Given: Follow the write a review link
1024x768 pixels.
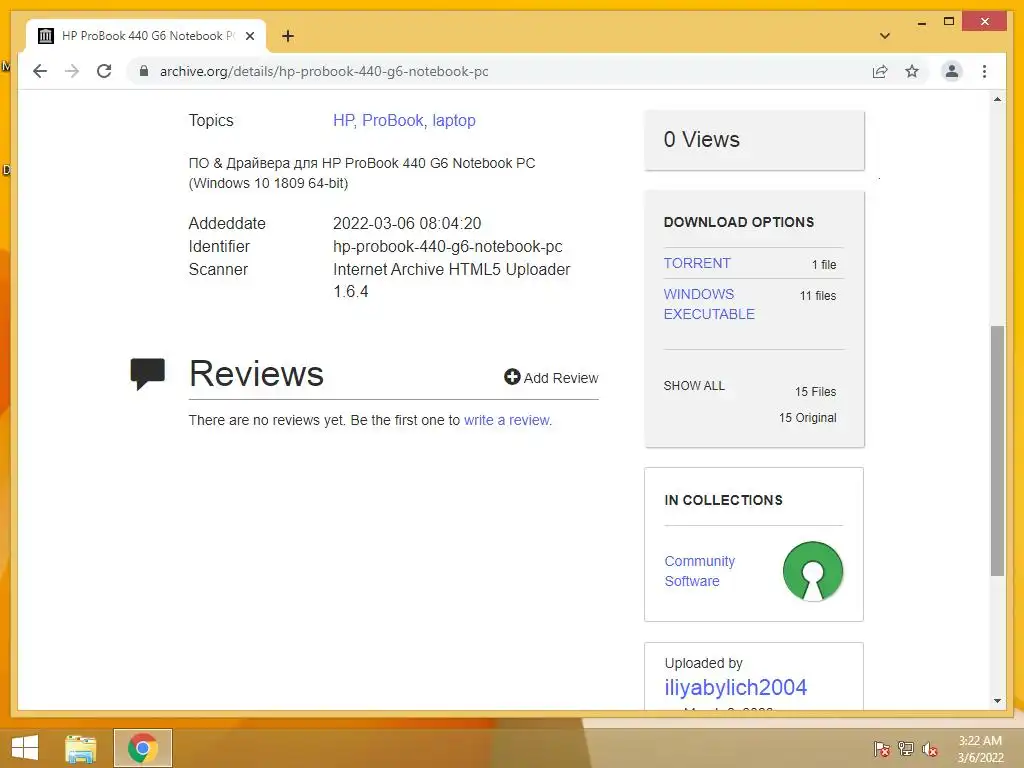Looking at the screenshot, I should pyautogui.click(x=507, y=420).
